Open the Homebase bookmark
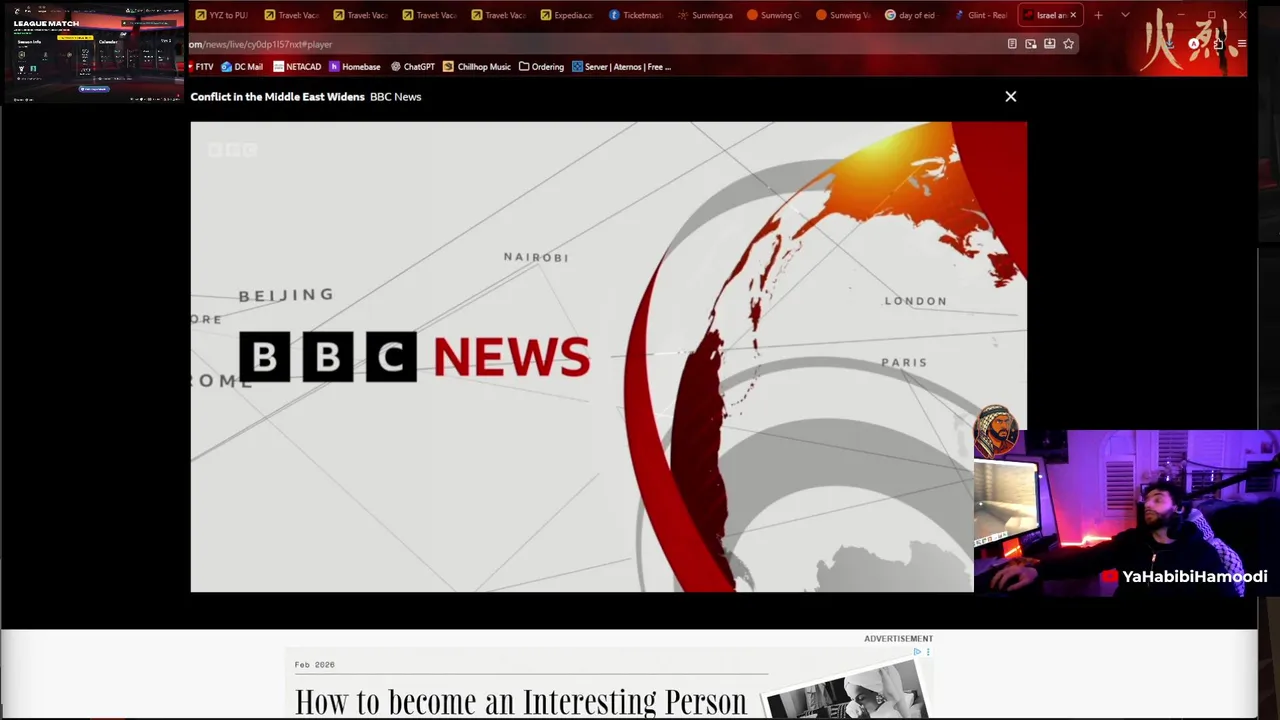Image resolution: width=1280 pixels, height=720 pixels. coord(355,67)
